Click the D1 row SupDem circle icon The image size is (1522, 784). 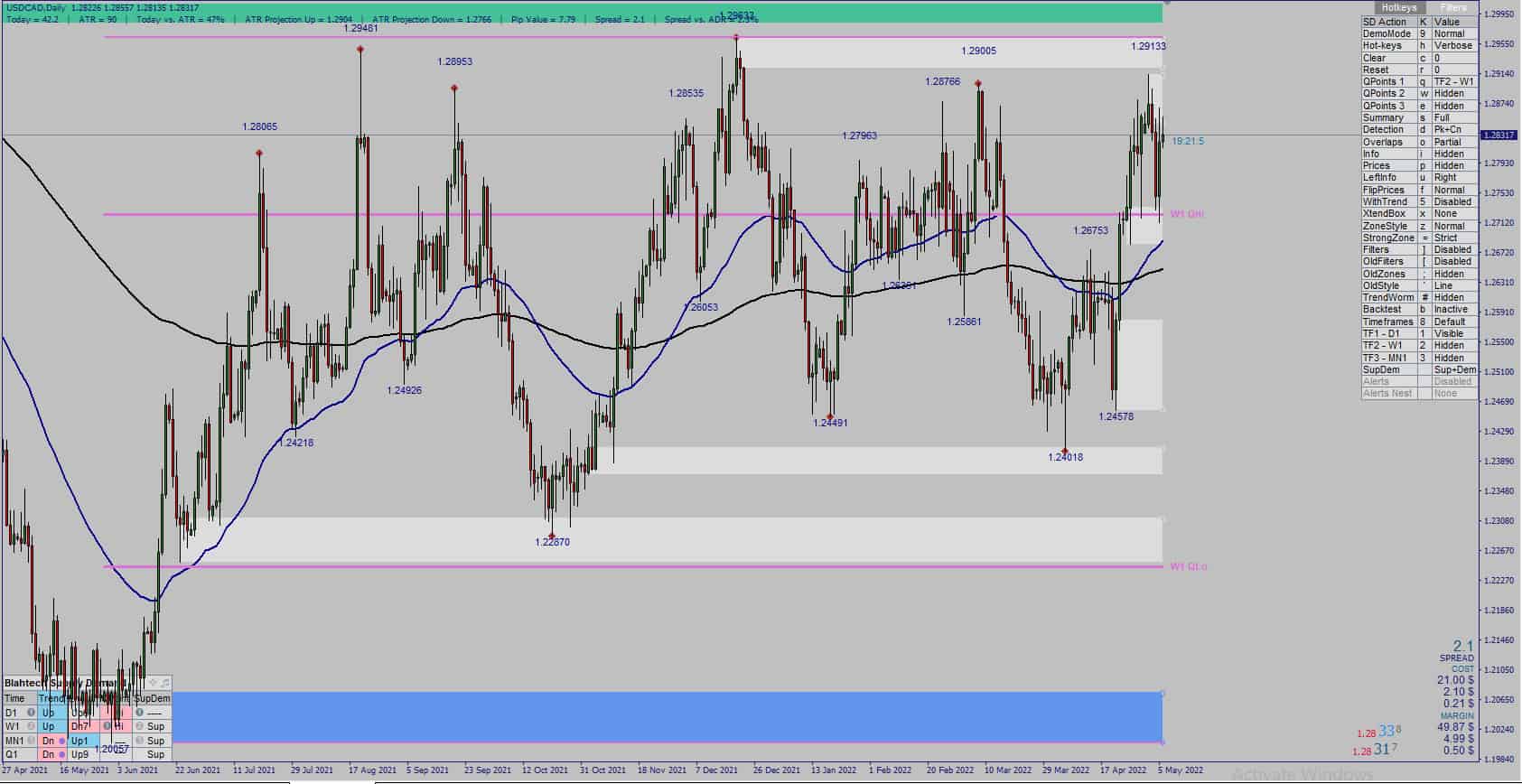pos(139,713)
